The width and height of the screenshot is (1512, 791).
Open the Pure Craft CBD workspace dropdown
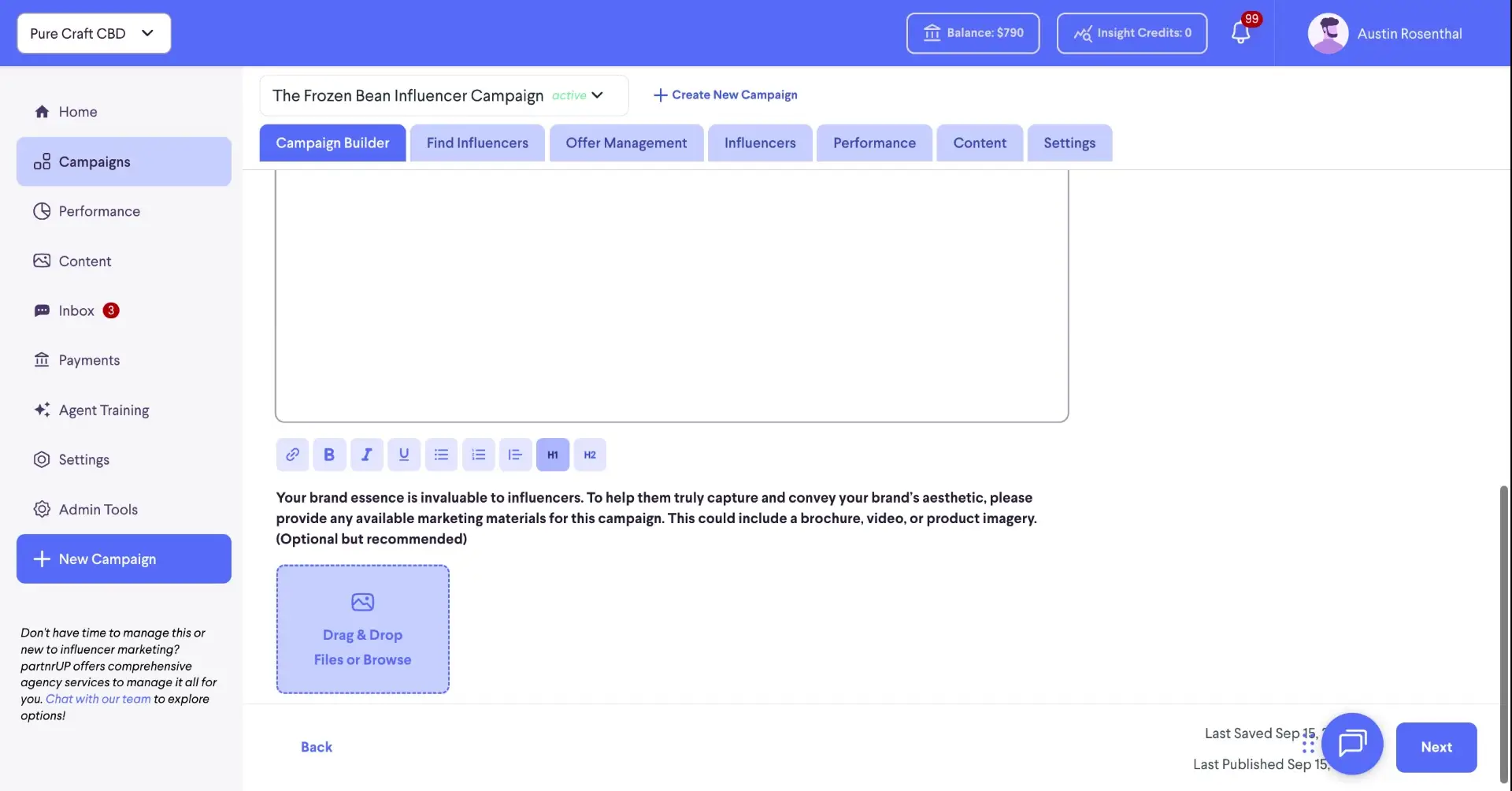click(93, 33)
